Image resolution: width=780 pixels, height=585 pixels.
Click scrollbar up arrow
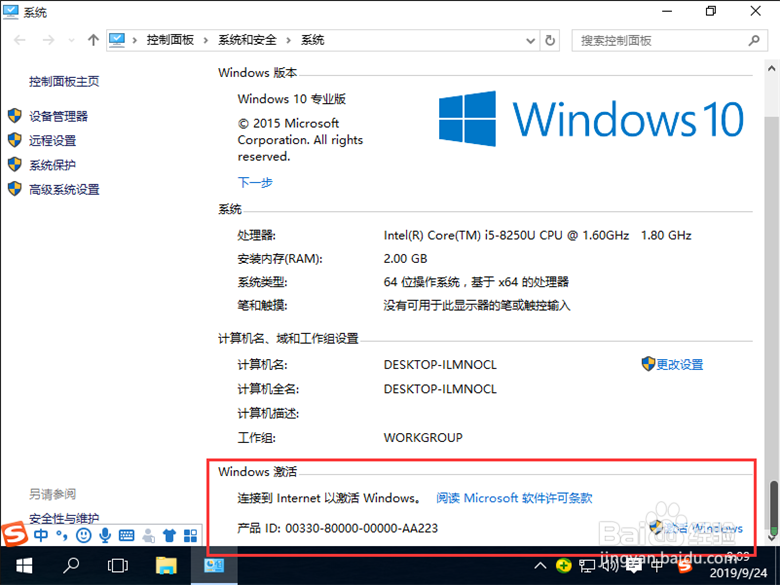[x=772, y=69]
